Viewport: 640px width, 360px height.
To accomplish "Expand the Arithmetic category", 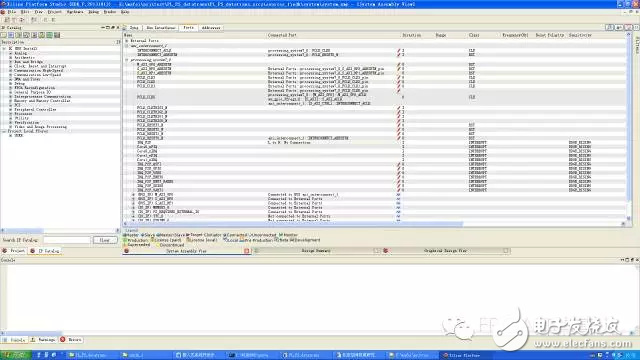I will click(10, 58).
